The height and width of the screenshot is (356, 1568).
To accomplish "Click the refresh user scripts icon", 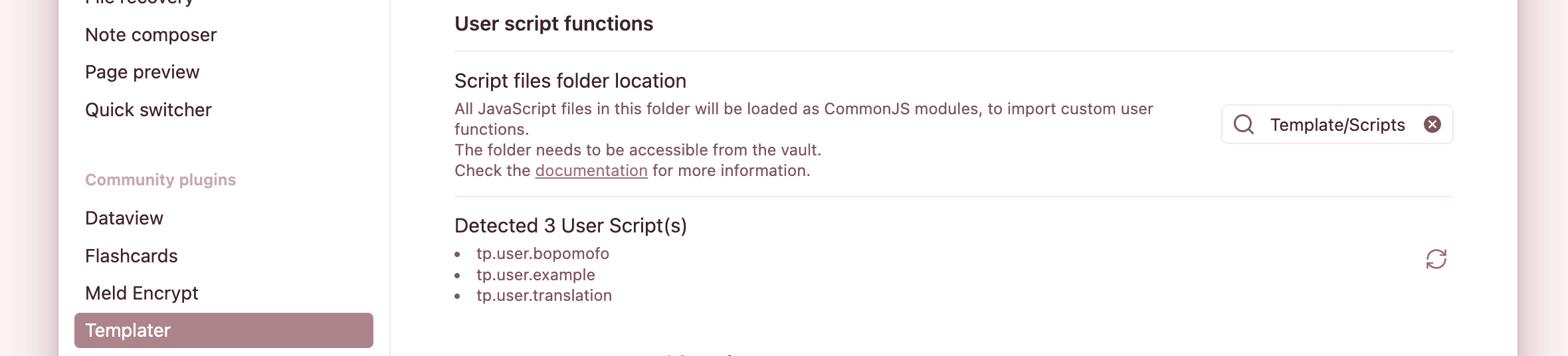I will (1436, 259).
